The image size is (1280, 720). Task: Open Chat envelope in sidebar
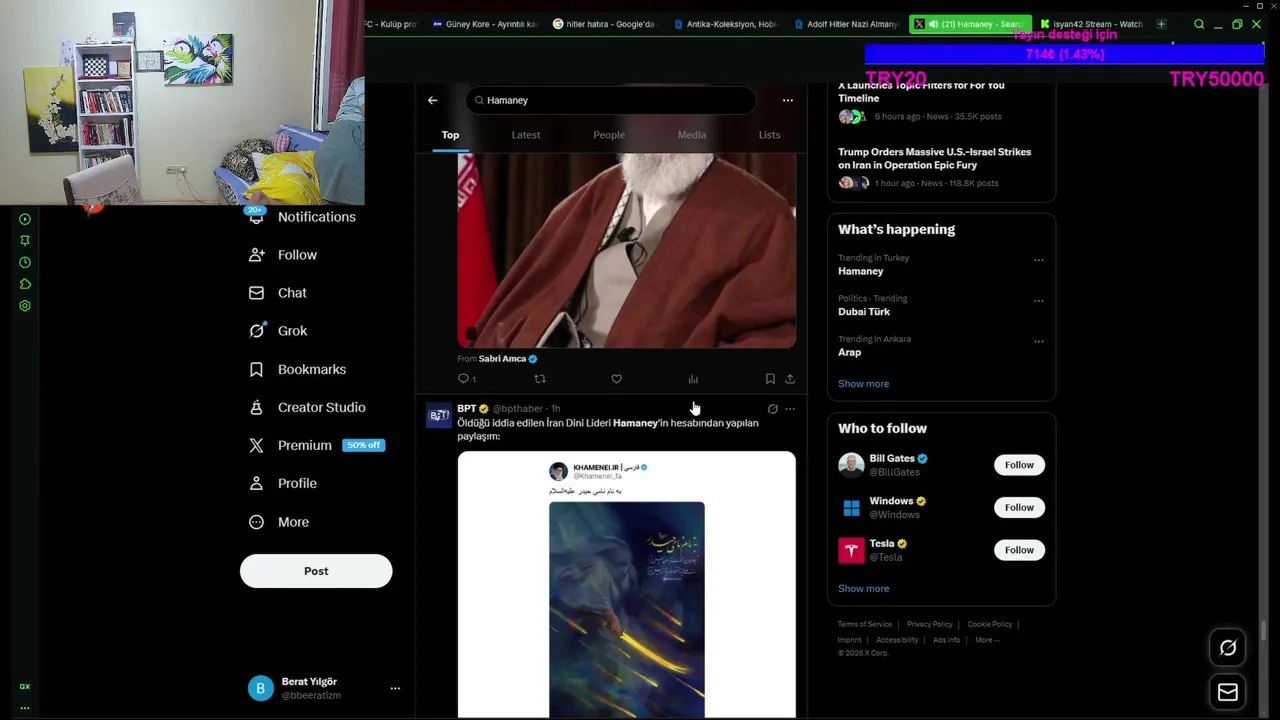coord(256,293)
